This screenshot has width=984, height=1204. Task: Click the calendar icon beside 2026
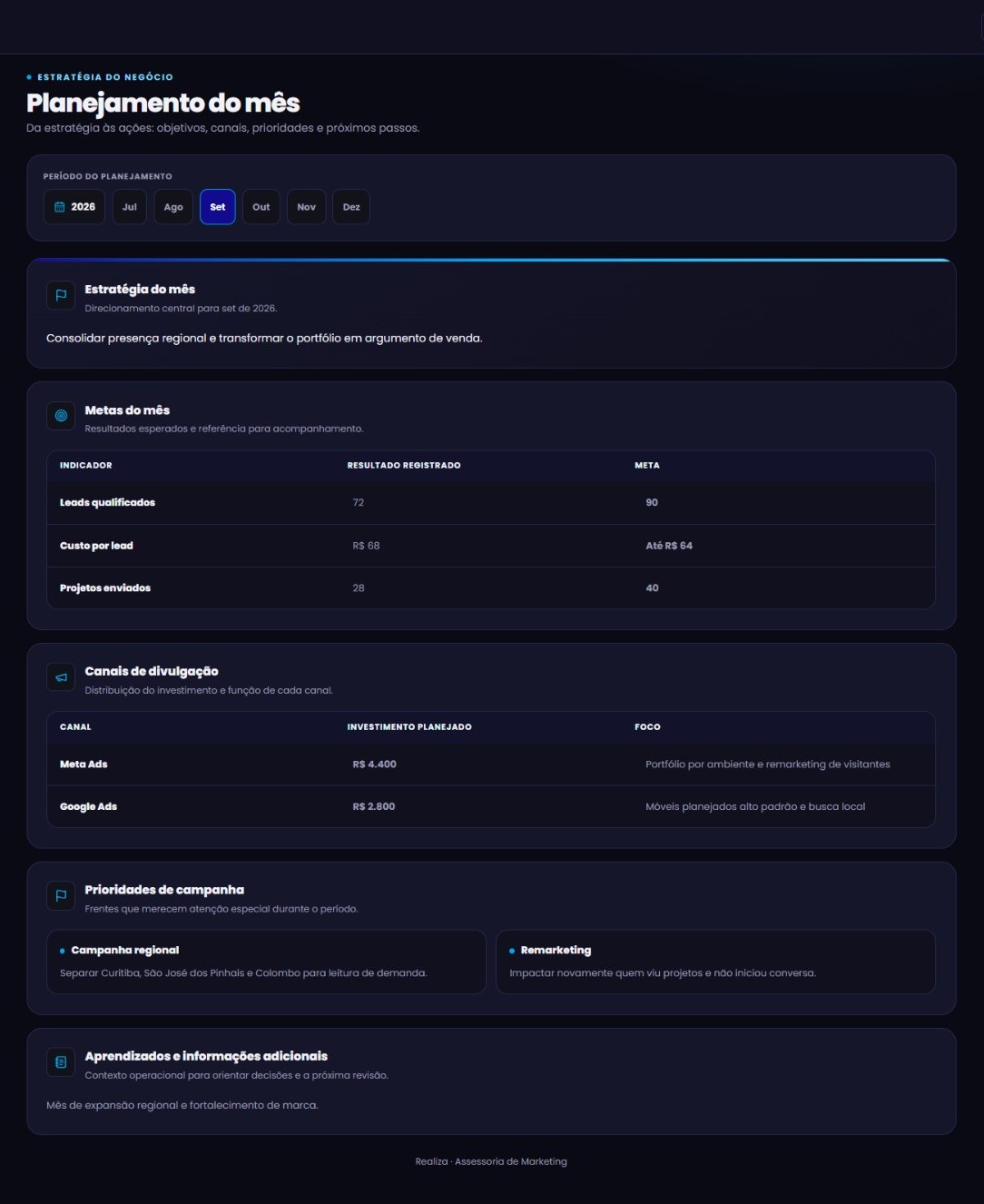(60, 207)
